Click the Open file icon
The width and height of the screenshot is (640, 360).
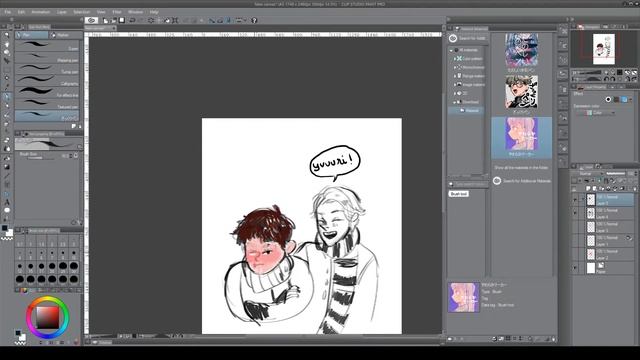(x=113, y=20)
